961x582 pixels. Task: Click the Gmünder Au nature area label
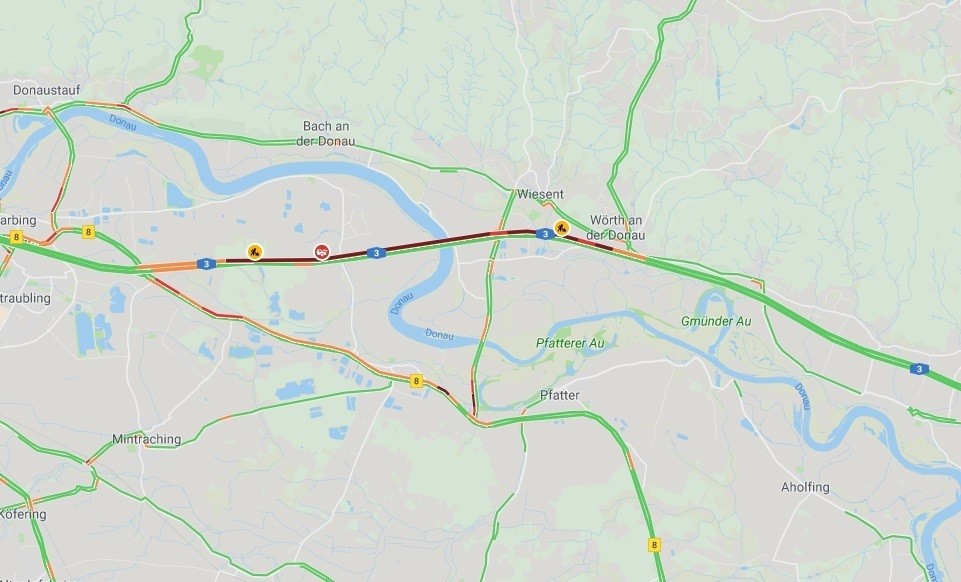[716, 321]
